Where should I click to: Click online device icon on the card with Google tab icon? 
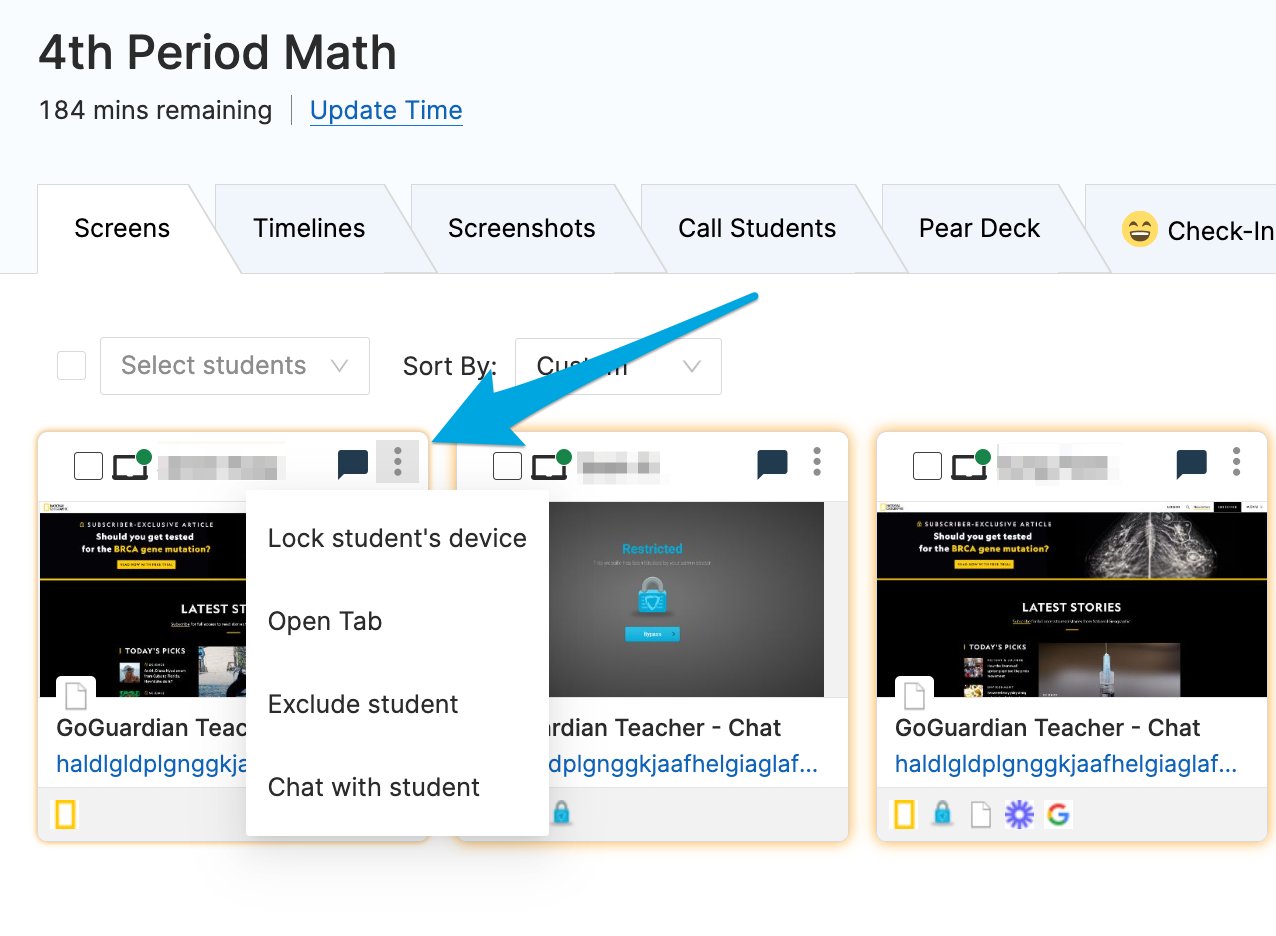[970, 465]
